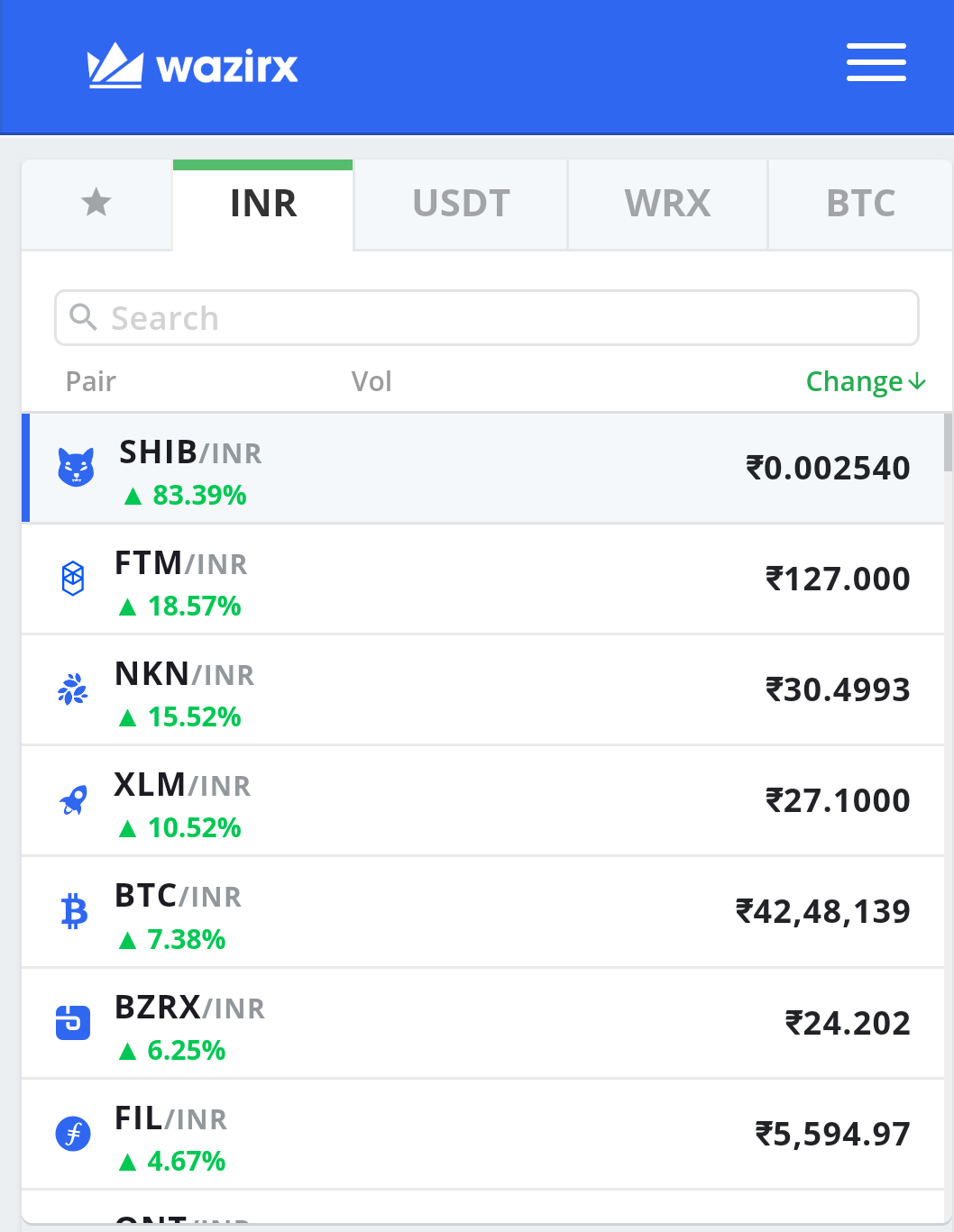
Task: Click the WazirX logo
Action: 192,65
